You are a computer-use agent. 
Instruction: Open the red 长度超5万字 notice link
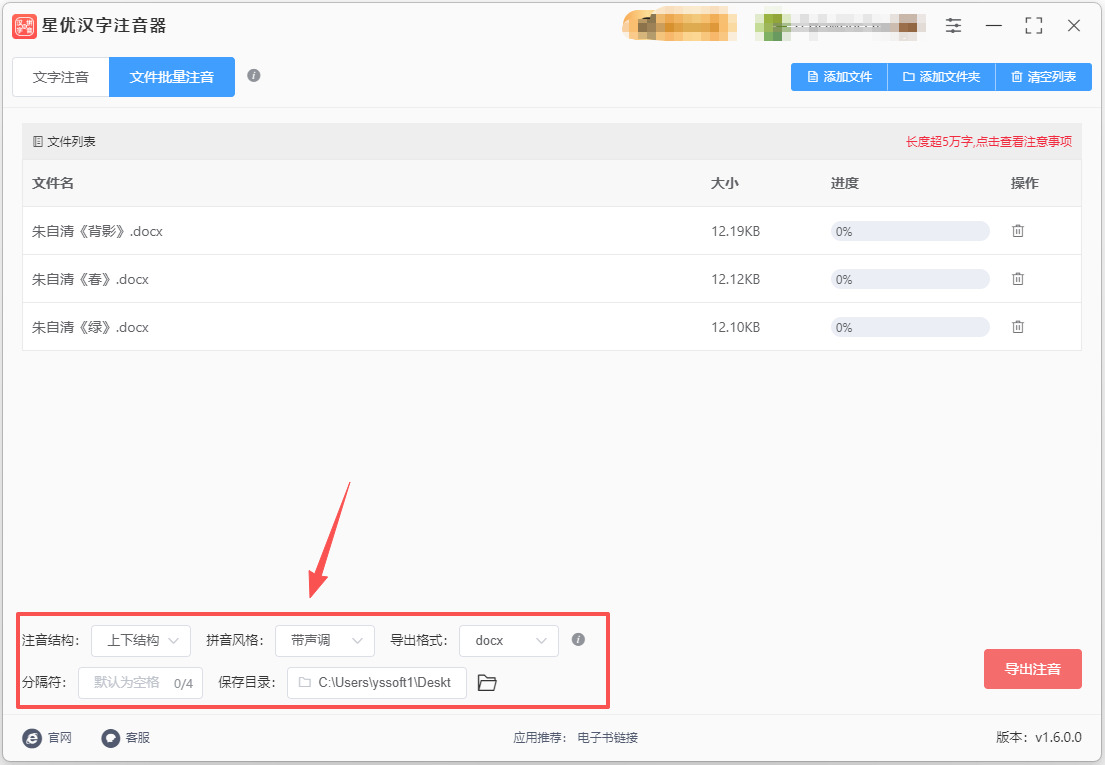tap(989, 142)
